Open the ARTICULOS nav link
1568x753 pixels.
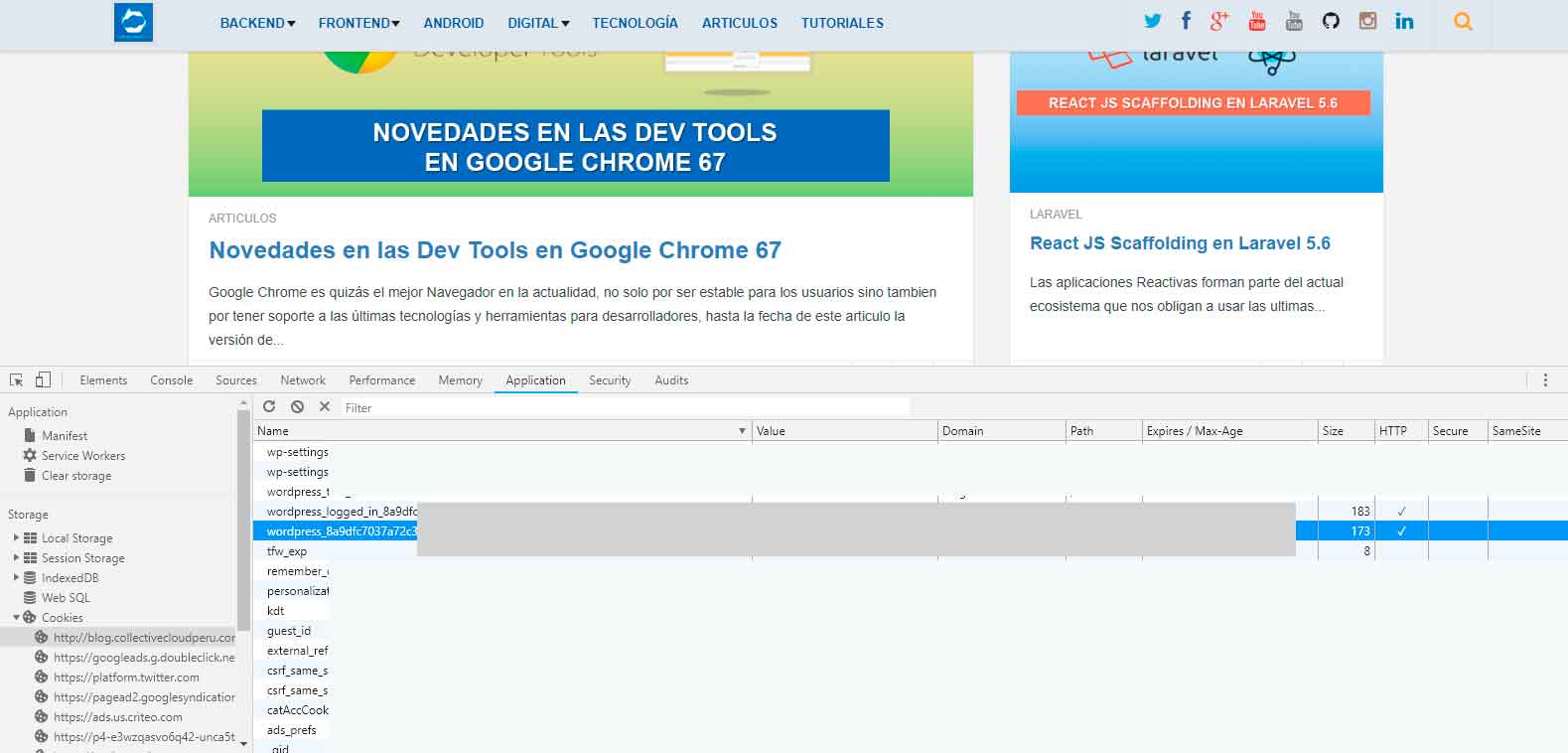pyautogui.click(x=740, y=23)
